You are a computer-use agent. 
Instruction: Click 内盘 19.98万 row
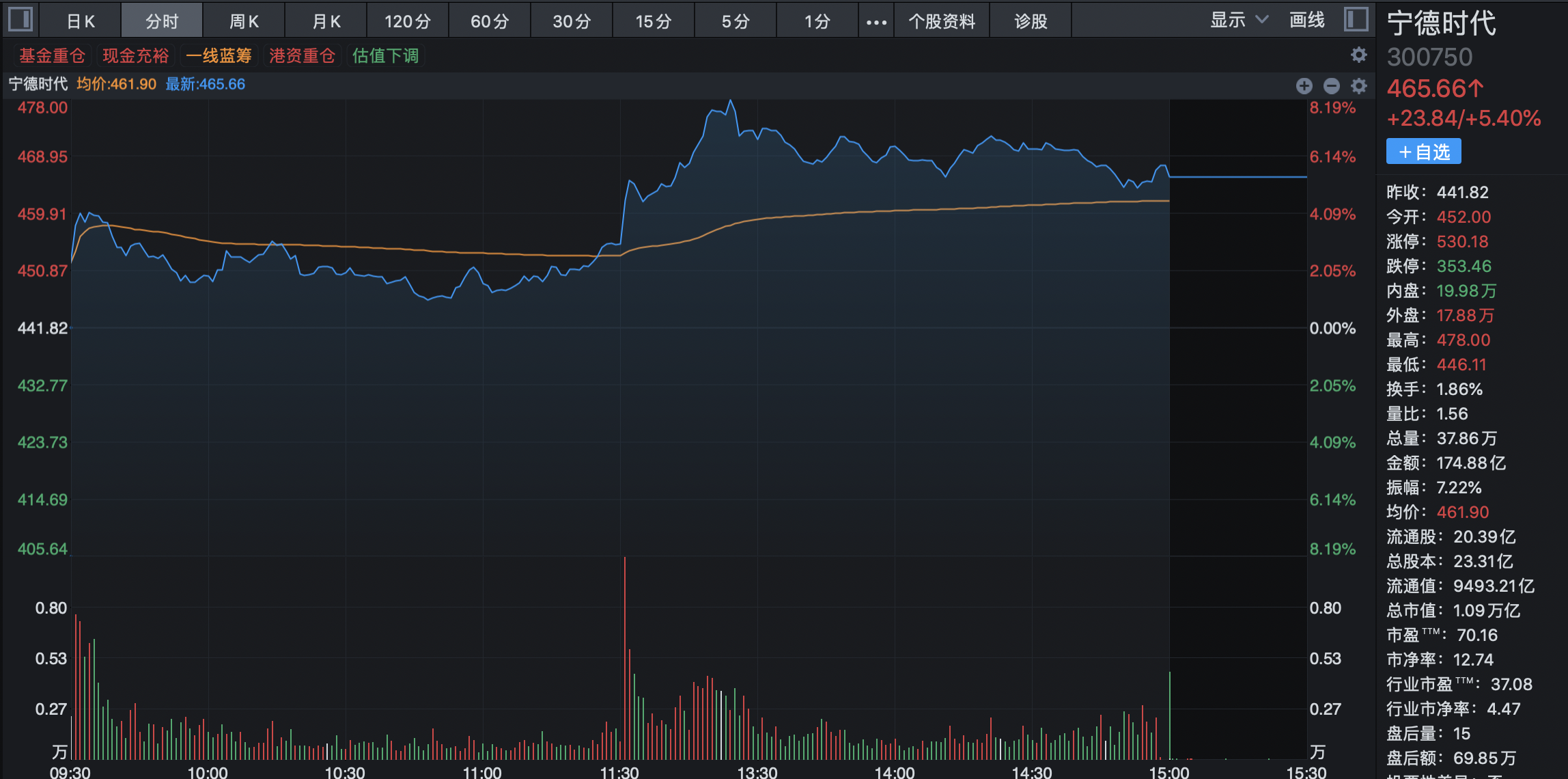coord(1442,290)
